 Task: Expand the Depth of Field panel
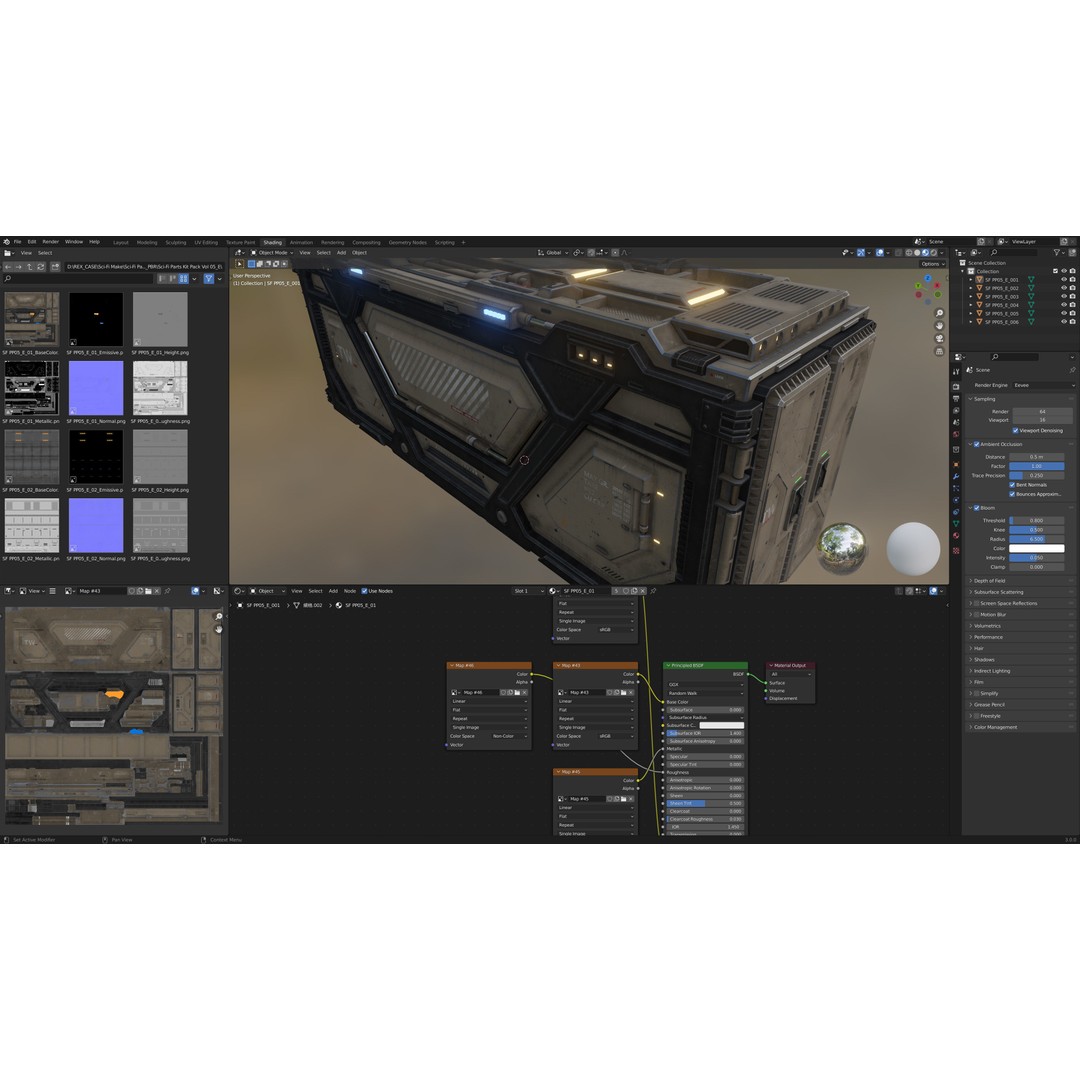coord(989,581)
